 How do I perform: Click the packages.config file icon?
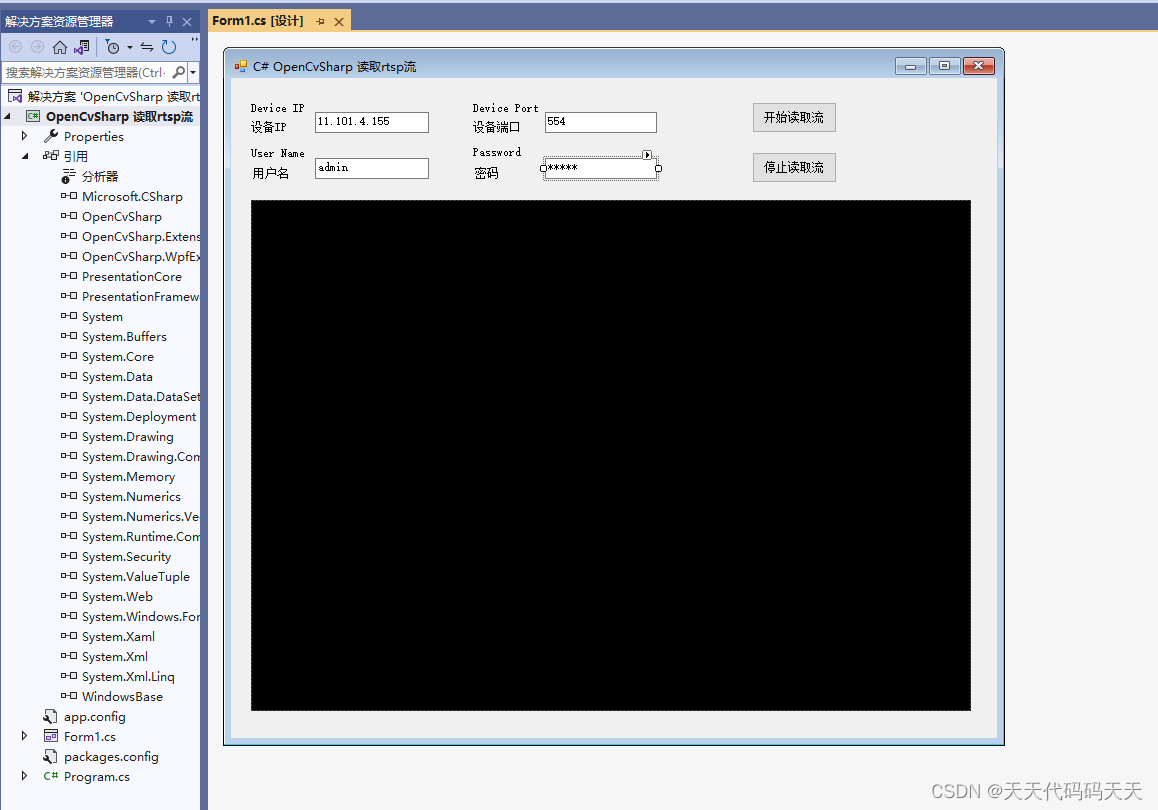tap(50, 756)
